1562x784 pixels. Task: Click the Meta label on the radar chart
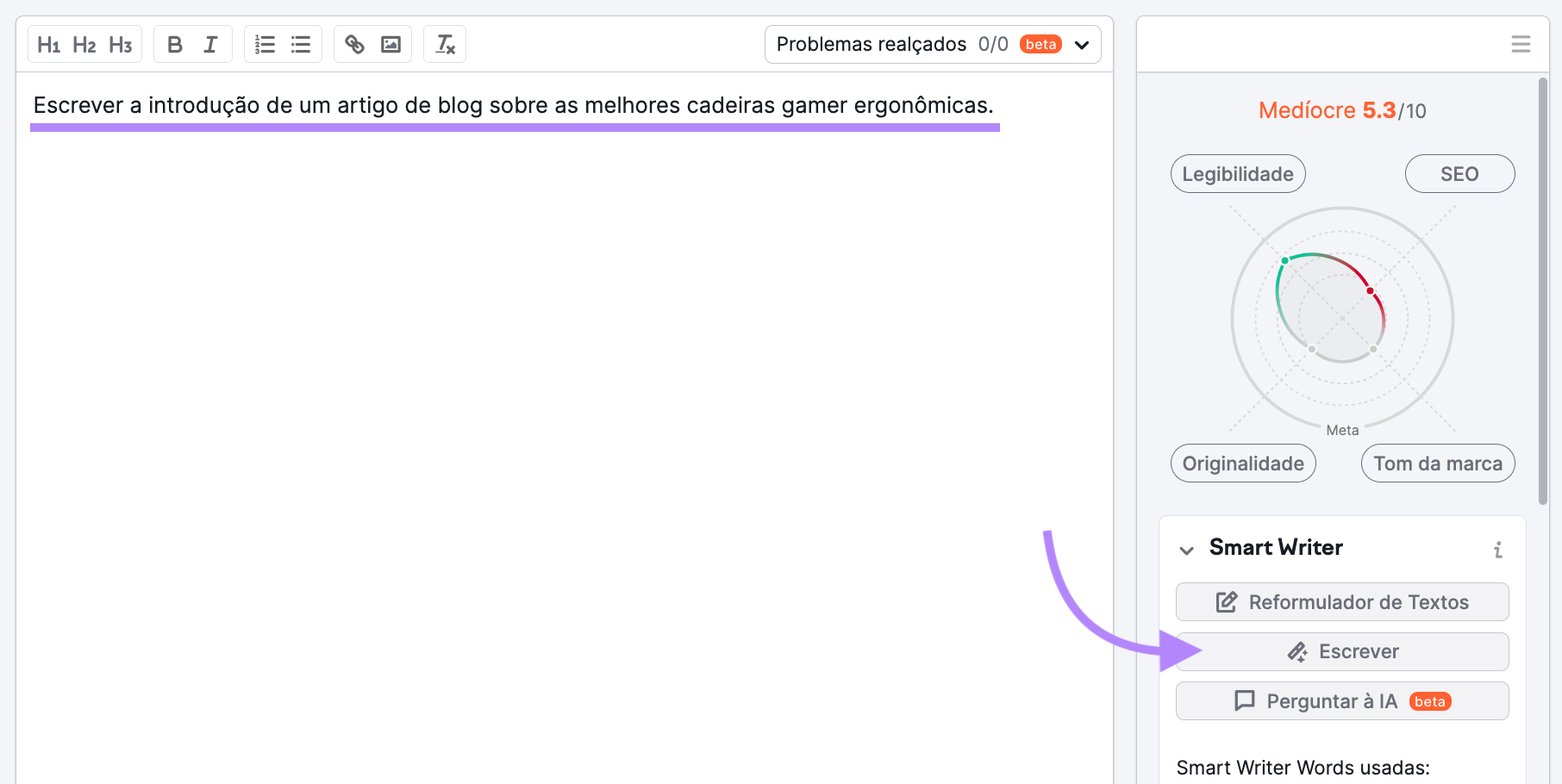pyautogui.click(x=1342, y=430)
